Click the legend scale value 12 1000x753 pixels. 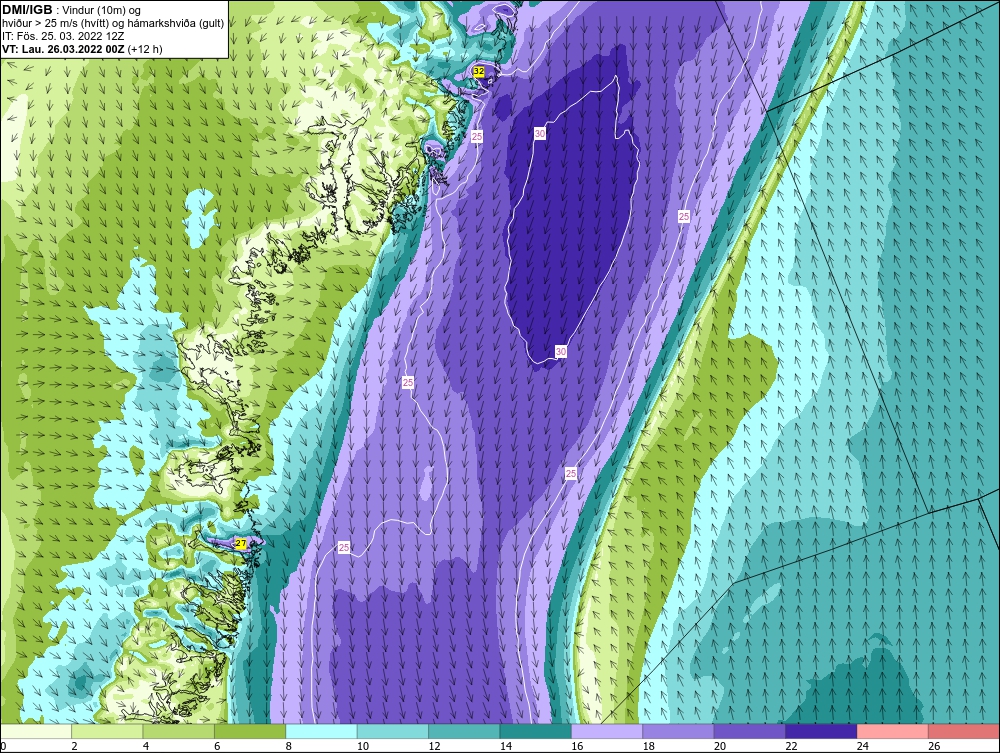pyautogui.click(x=434, y=746)
